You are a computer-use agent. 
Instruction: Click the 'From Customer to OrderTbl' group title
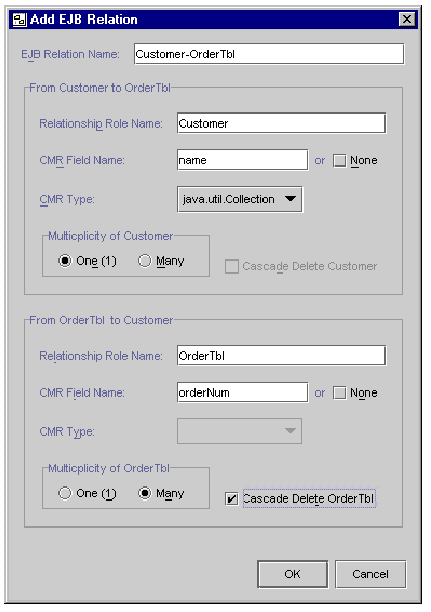(x=100, y=88)
